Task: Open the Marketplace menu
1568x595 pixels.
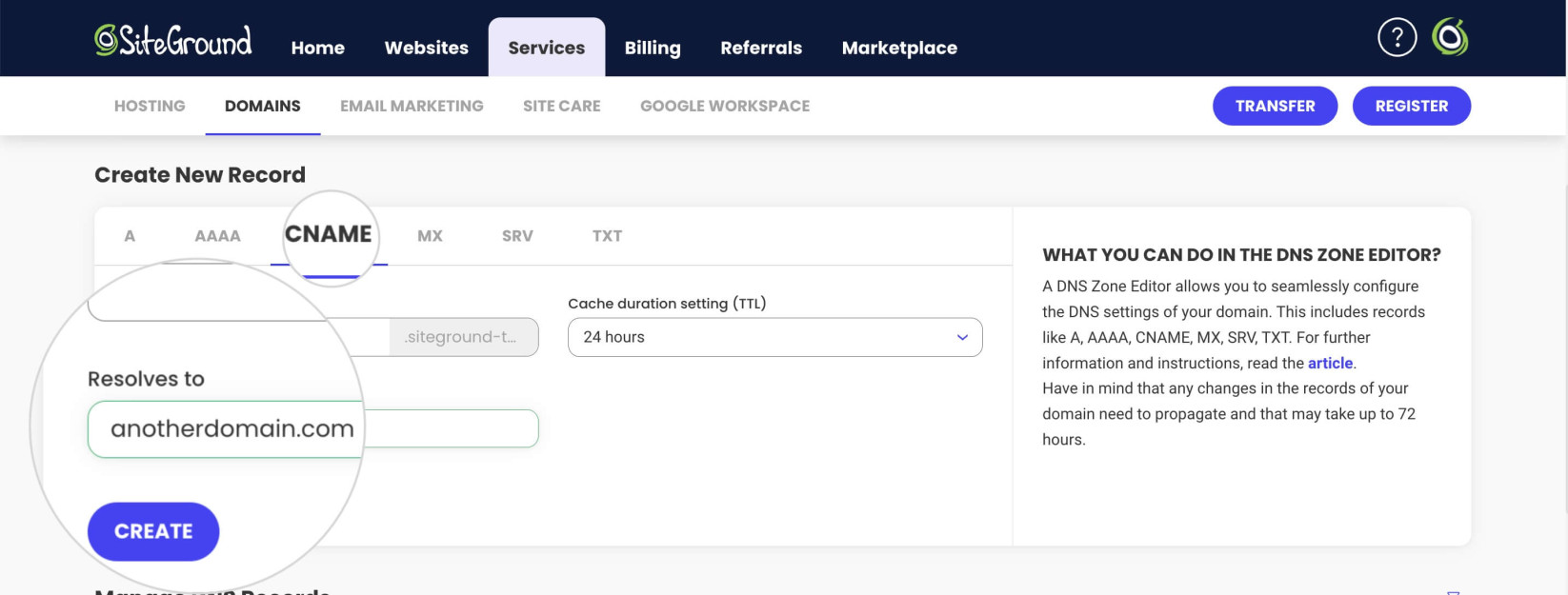Action: click(899, 48)
